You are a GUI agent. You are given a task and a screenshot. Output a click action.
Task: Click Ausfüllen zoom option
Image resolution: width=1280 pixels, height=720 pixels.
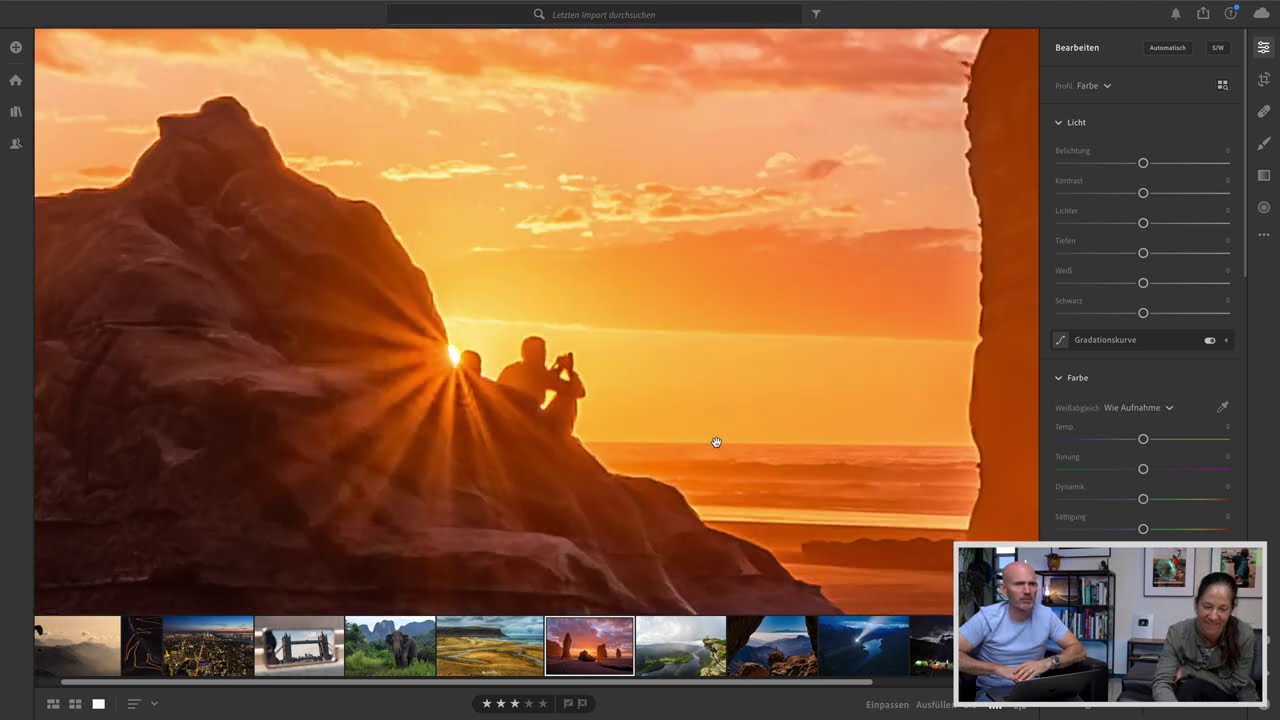tap(935, 705)
